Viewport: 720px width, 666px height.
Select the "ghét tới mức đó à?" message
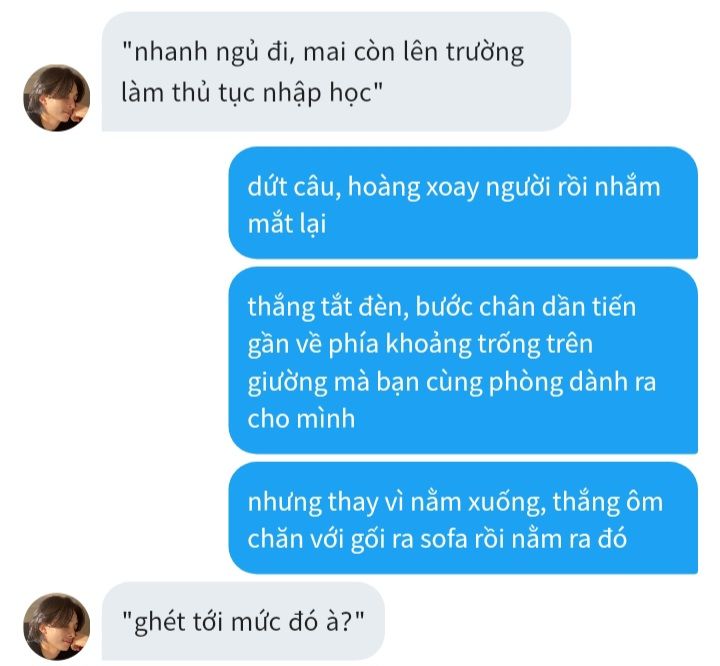click(x=243, y=621)
